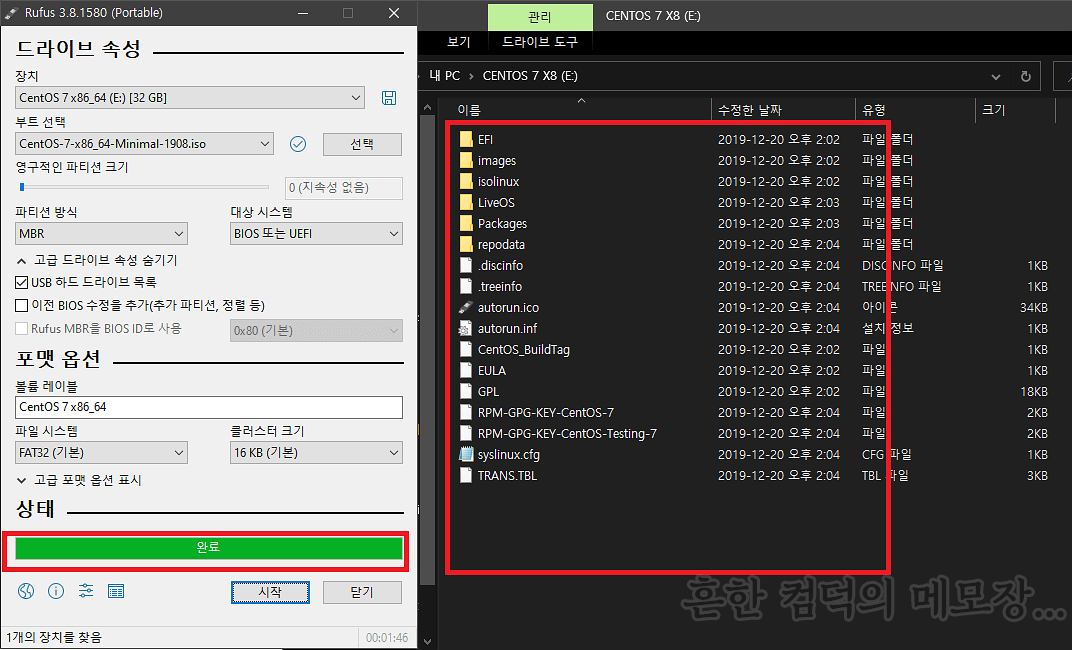Screen dimensions: 1072x650
Task: Click the 영구적인 파티션 크기 slider handle
Action: 22,187
